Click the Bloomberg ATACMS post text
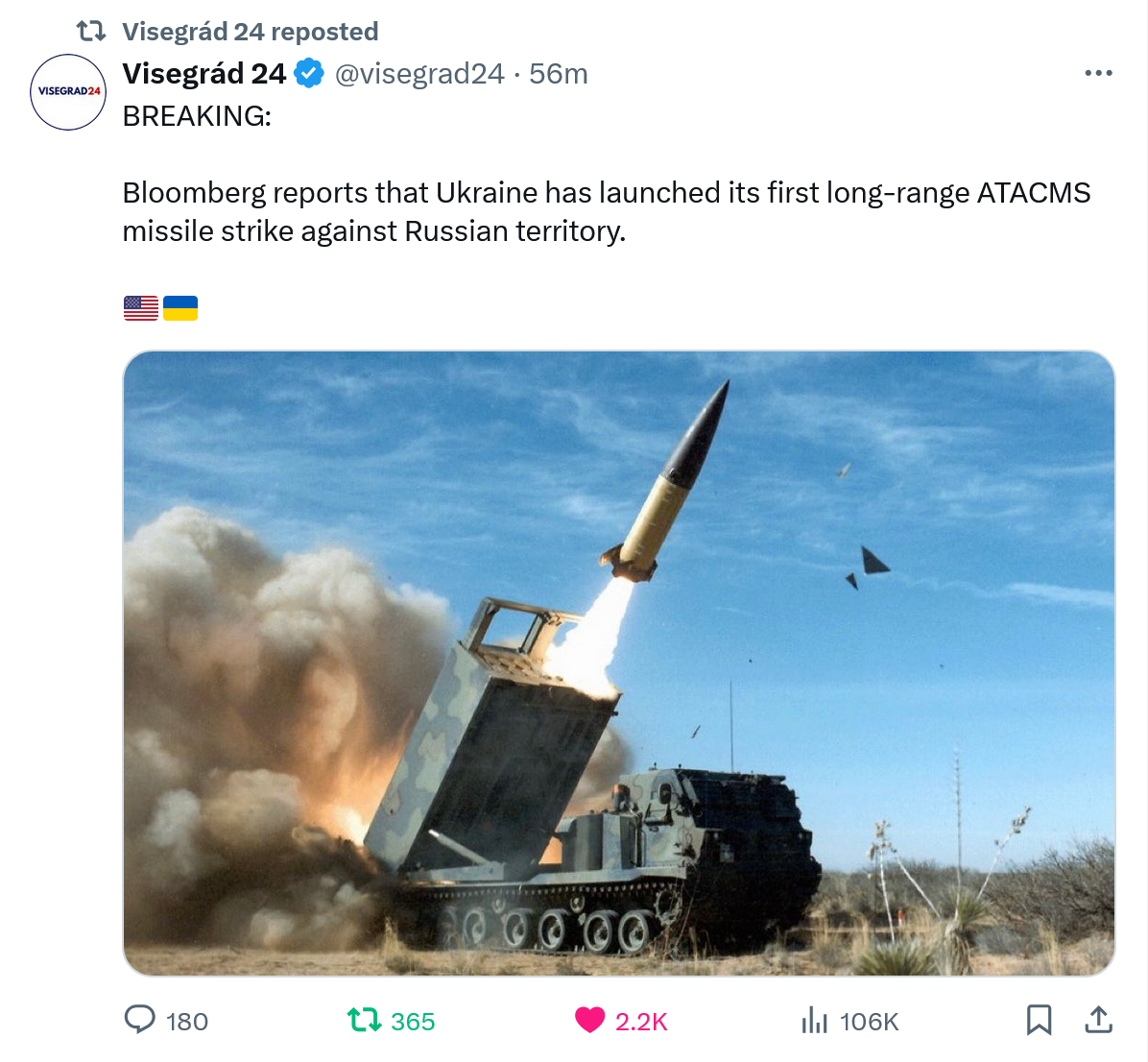This screenshot has height=1062, width=1148. [x=606, y=211]
